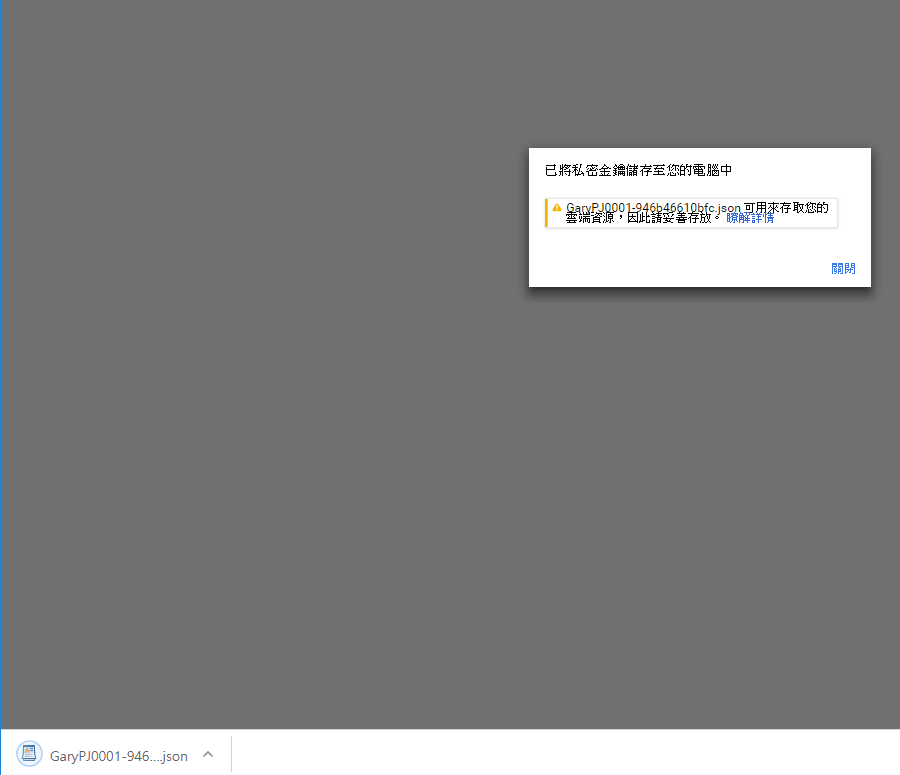Viewport: 900px width, 775px height.
Task: Expand the download options chevron
Action: [x=208, y=754]
